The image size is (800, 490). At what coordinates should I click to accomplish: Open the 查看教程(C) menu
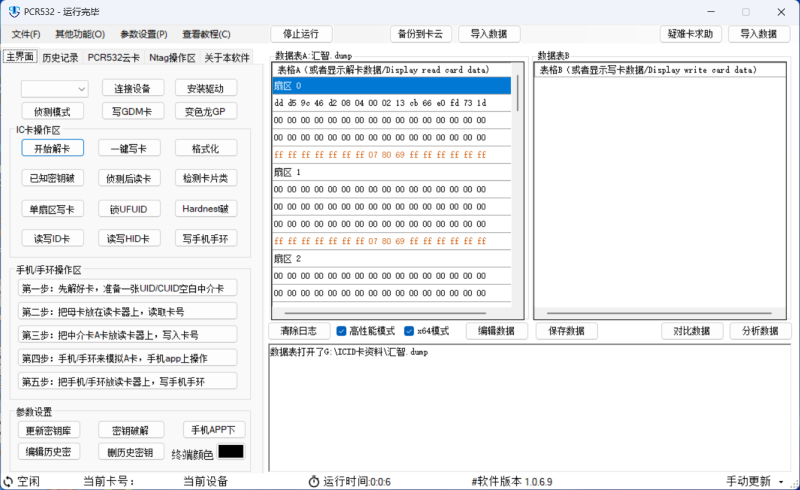(207, 34)
